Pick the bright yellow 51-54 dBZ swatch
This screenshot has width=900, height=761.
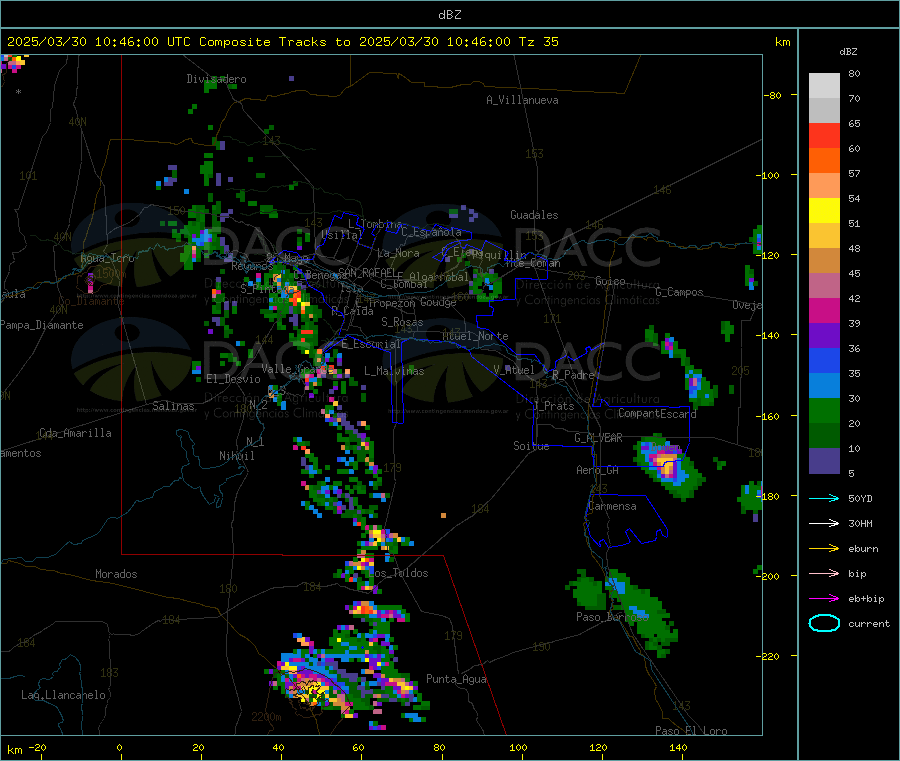[x=824, y=211]
